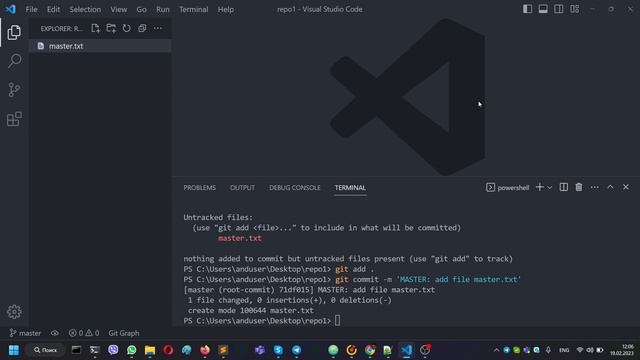Open the Source Control view
The height and width of the screenshot is (360, 640).
[x=14, y=90]
